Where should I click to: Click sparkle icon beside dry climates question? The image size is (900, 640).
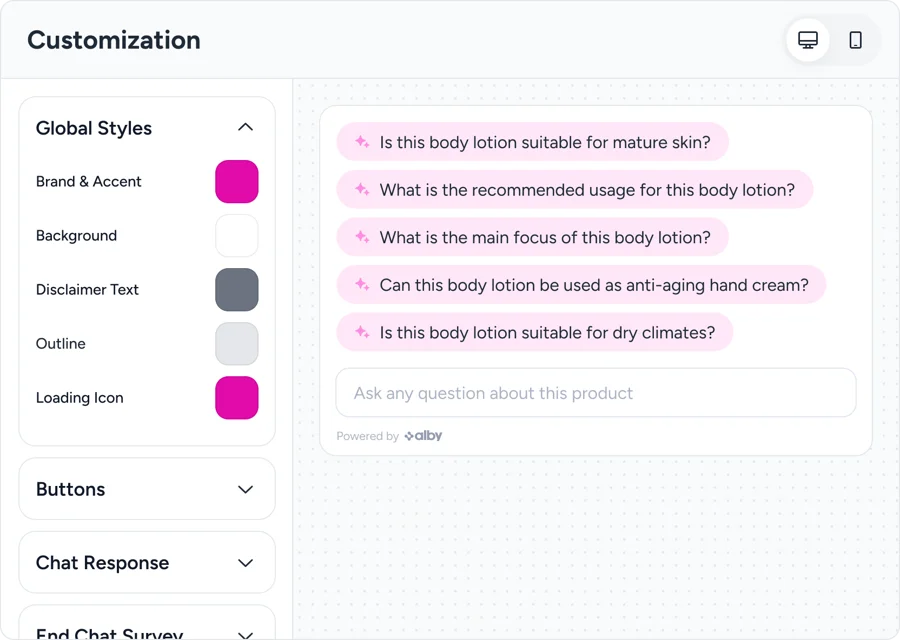click(x=362, y=332)
